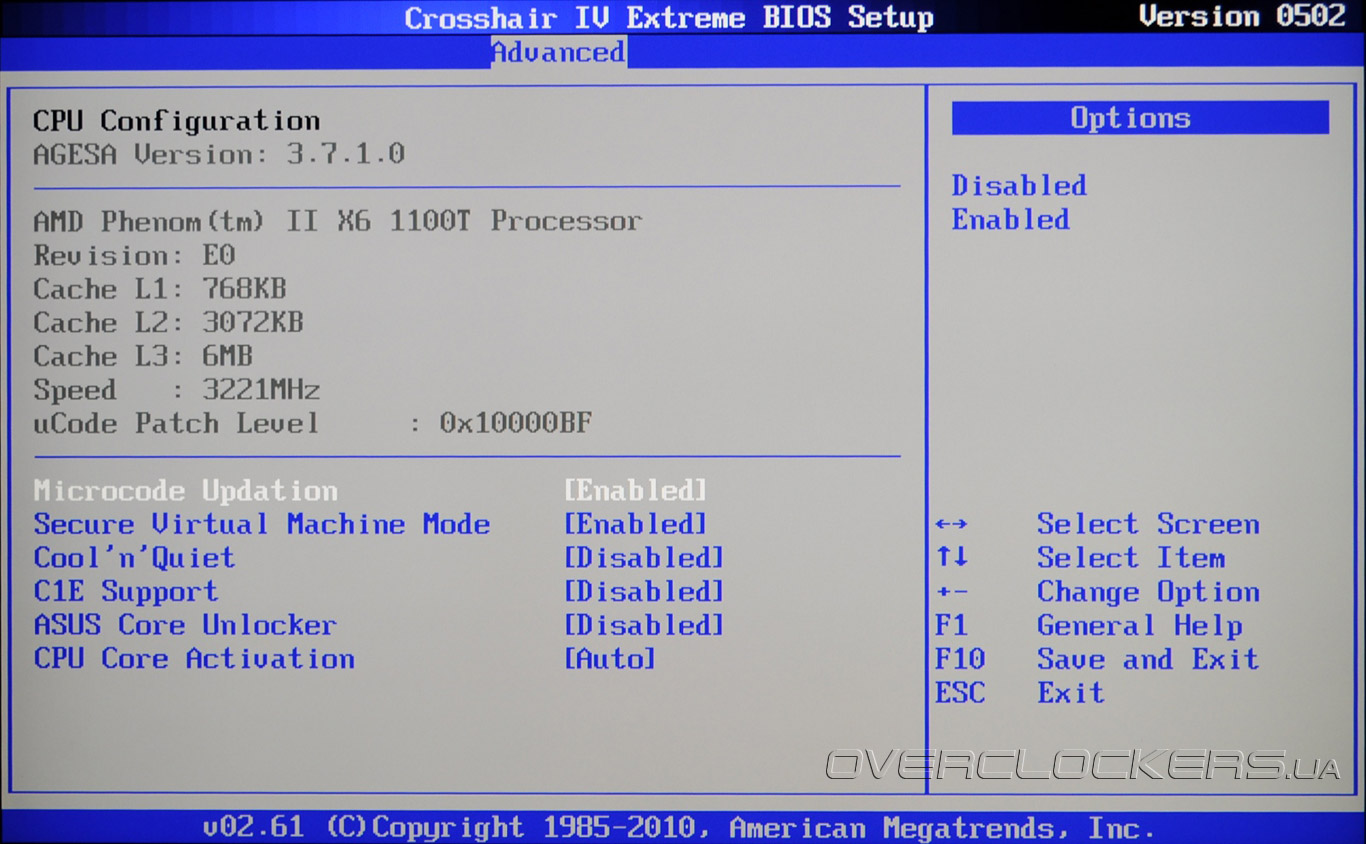Click the Select Screen help text
Viewport: 1366px width, 844px height.
[x=1148, y=524]
